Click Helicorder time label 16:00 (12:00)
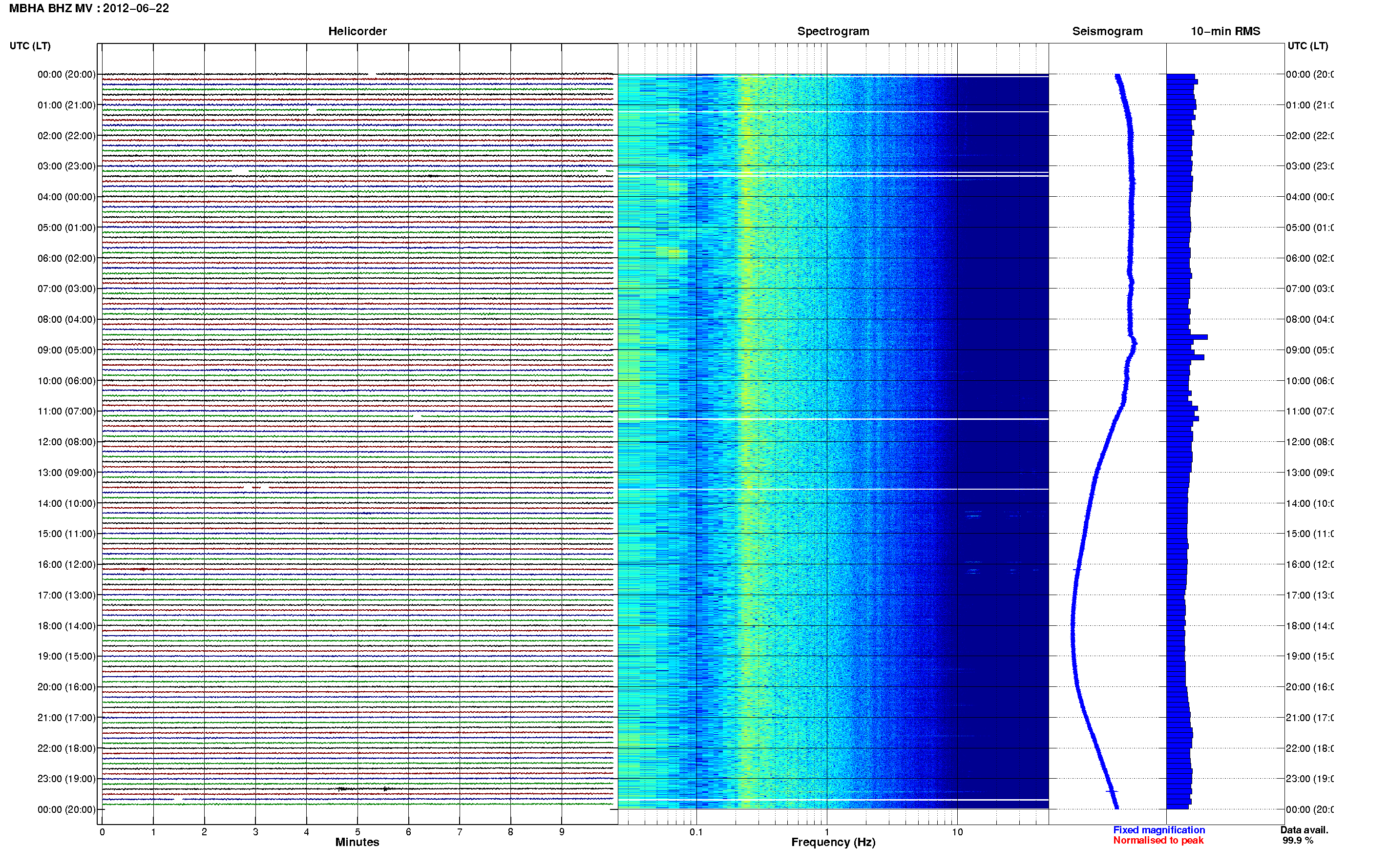The width and height of the screenshot is (1389, 868). click(66, 564)
